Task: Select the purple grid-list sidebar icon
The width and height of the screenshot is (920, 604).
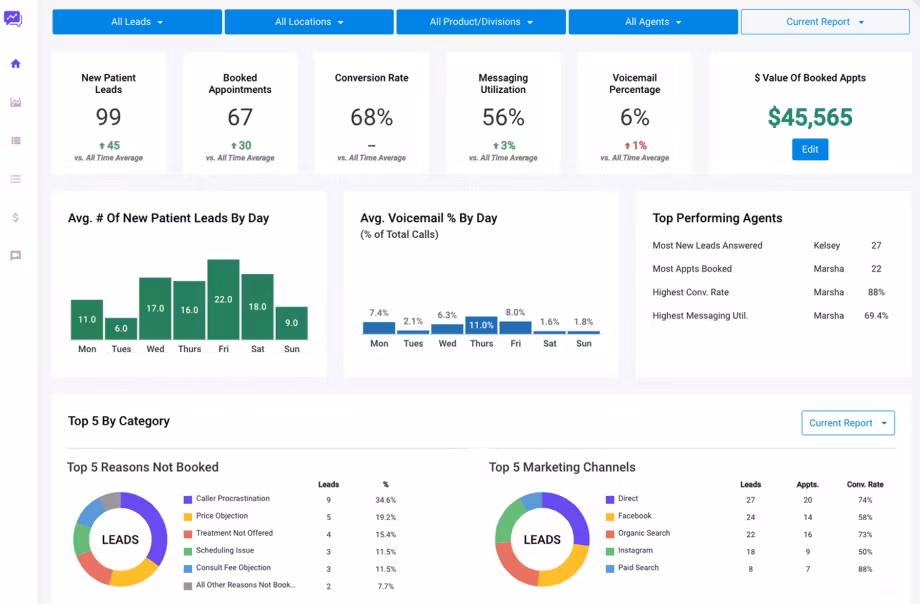Action: coord(16,140)
